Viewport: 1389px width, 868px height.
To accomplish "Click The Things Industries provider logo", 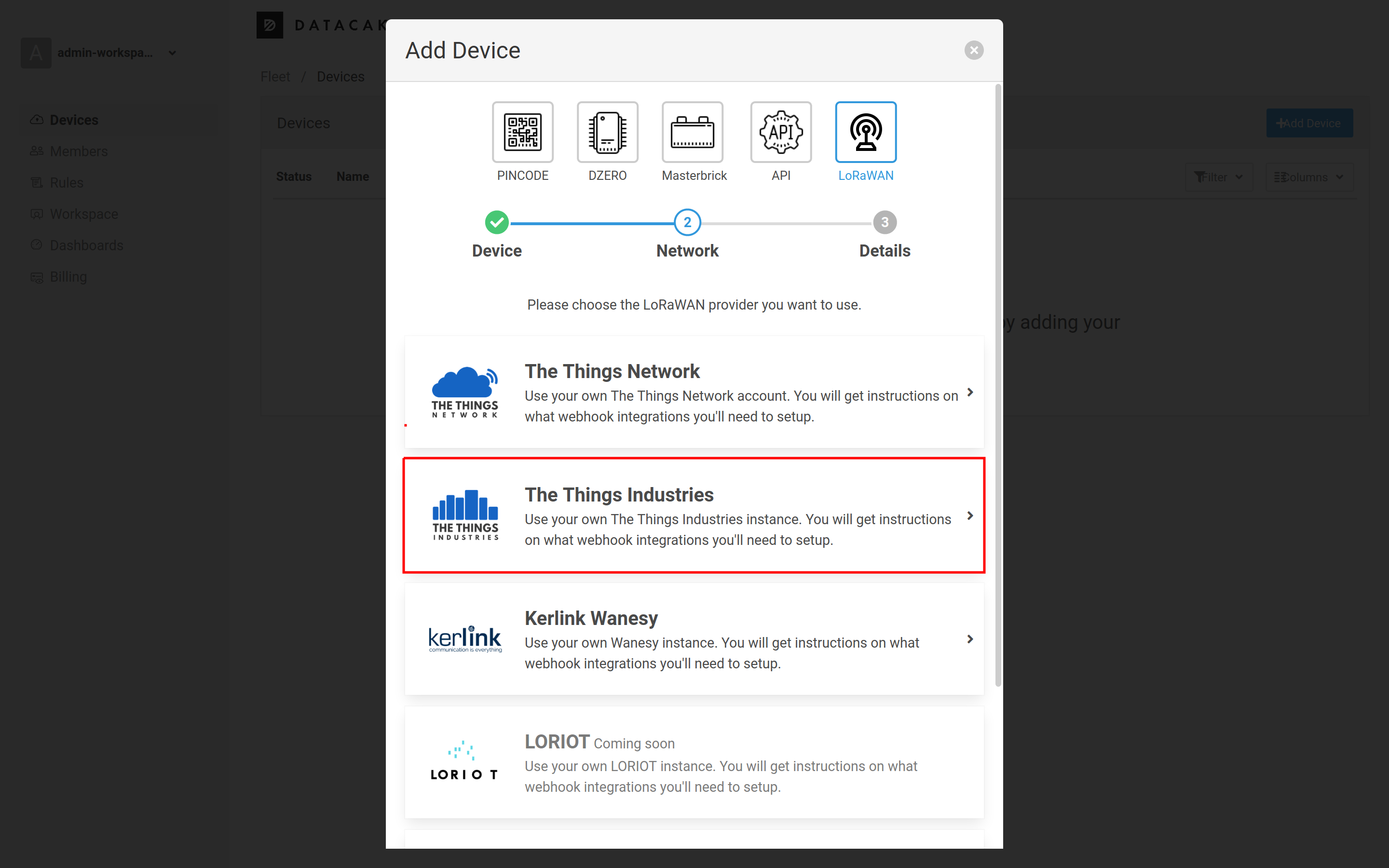I will tap(463, 516).
